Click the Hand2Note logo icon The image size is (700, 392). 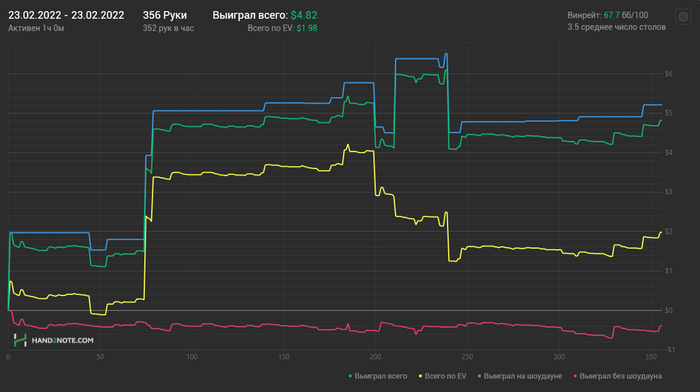[x=20, y=340]
